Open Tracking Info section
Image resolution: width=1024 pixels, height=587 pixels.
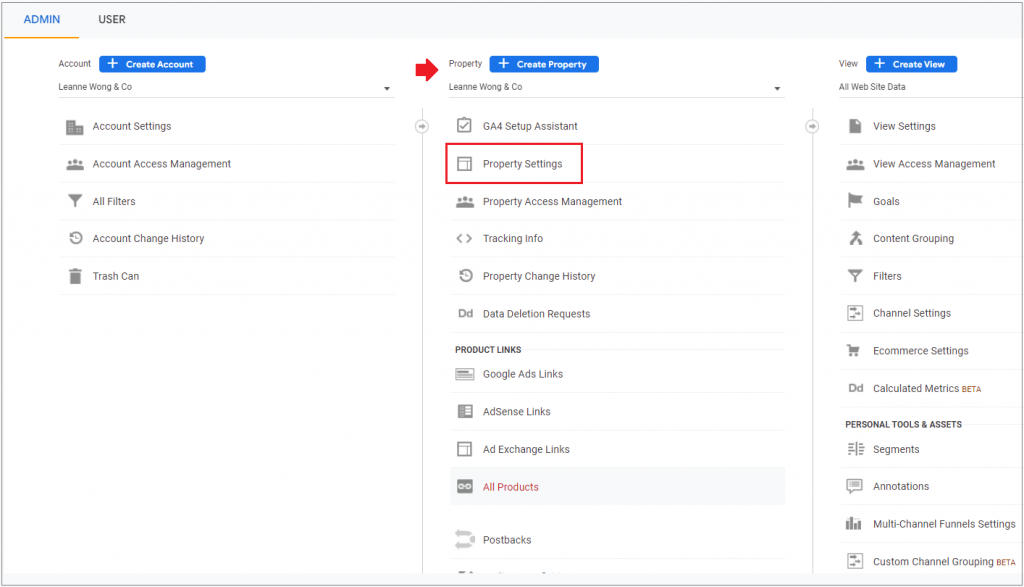tap(513, 238)
